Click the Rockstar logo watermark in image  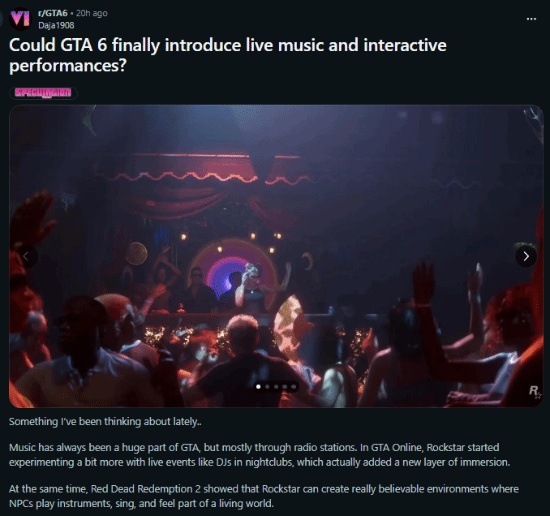[x=535, y=391]
